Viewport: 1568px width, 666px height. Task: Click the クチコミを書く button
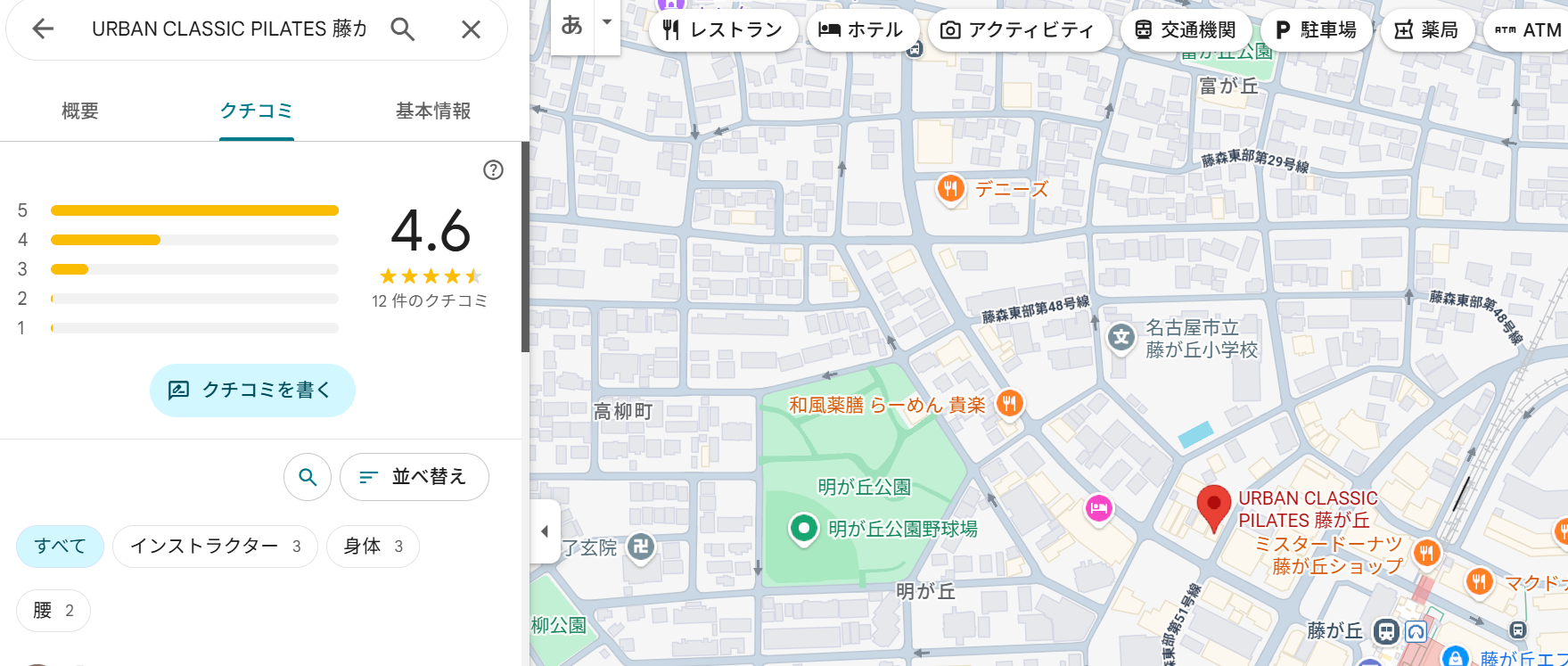click(252, 391)
